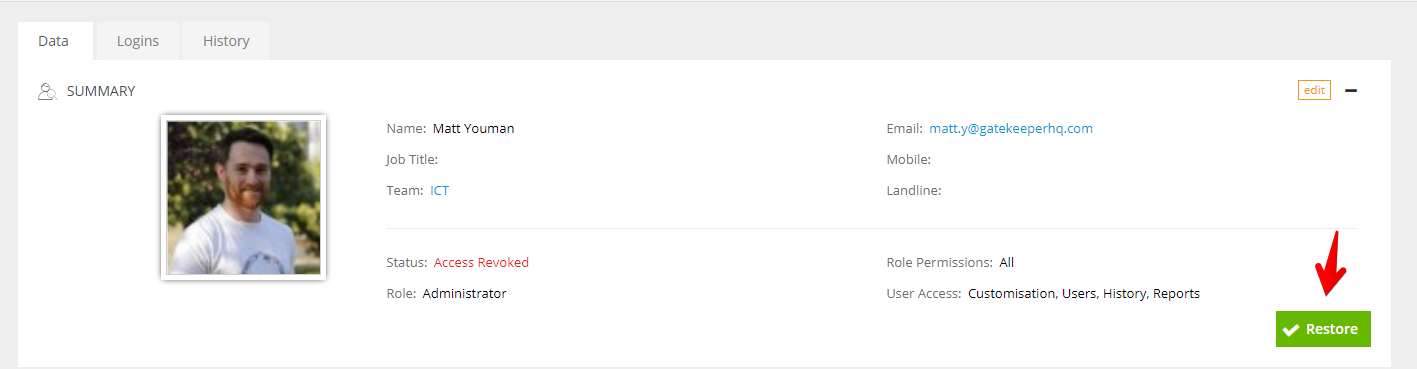Viewport: 1417px width, 369px height.
Task: Switch to the Logins tab
Action: pos(138,41)
